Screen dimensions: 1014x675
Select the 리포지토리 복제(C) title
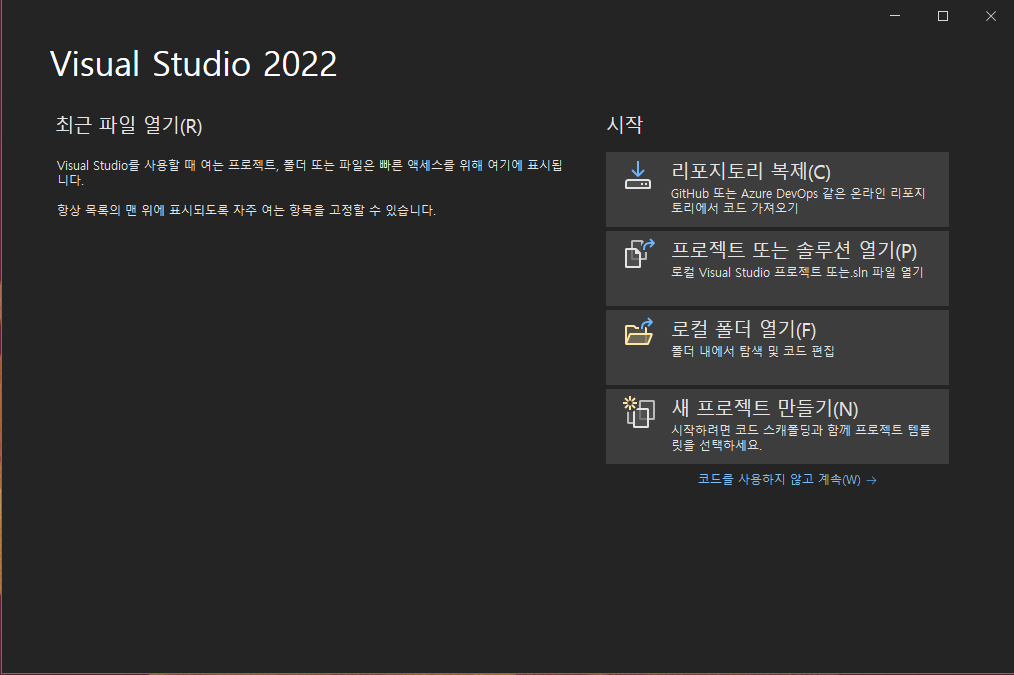(x=750, y=171)
